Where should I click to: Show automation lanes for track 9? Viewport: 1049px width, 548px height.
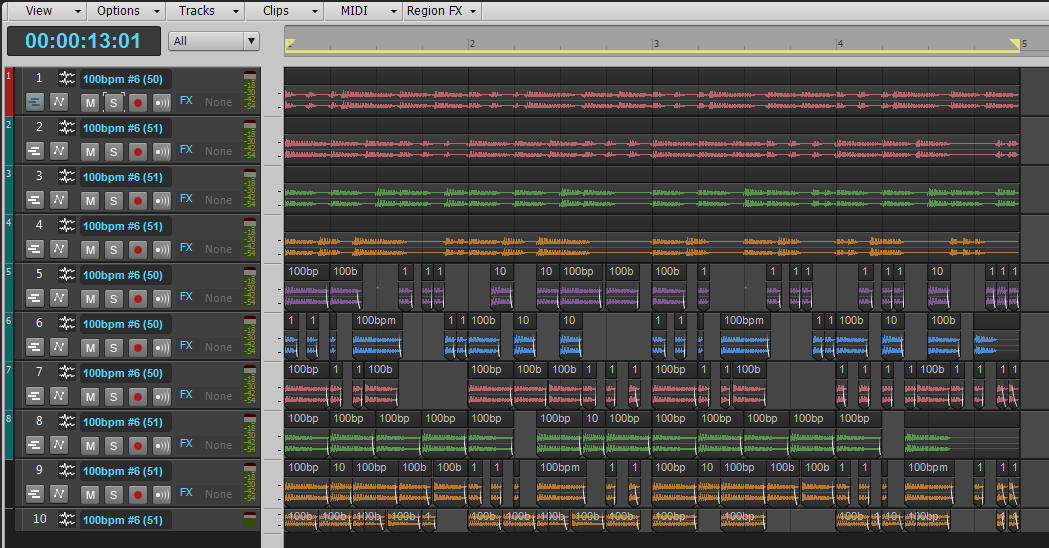[59, 494]
